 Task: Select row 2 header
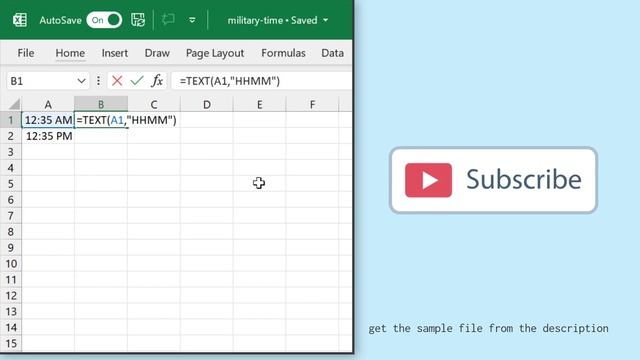[11, 136]
